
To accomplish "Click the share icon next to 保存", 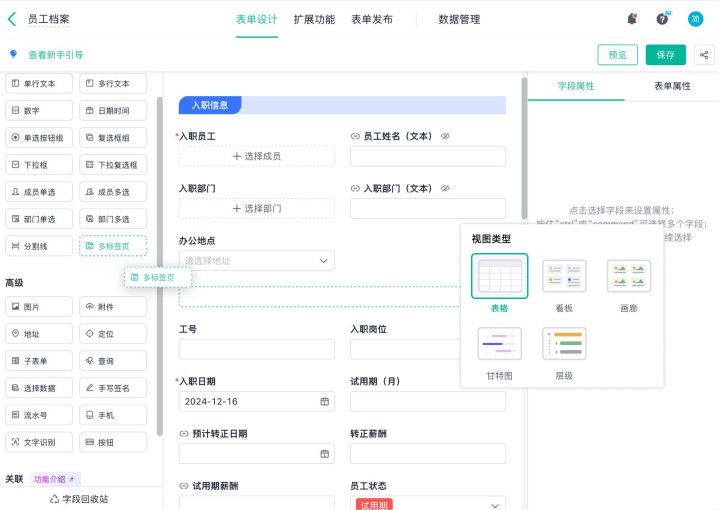I will click(704, 55).
